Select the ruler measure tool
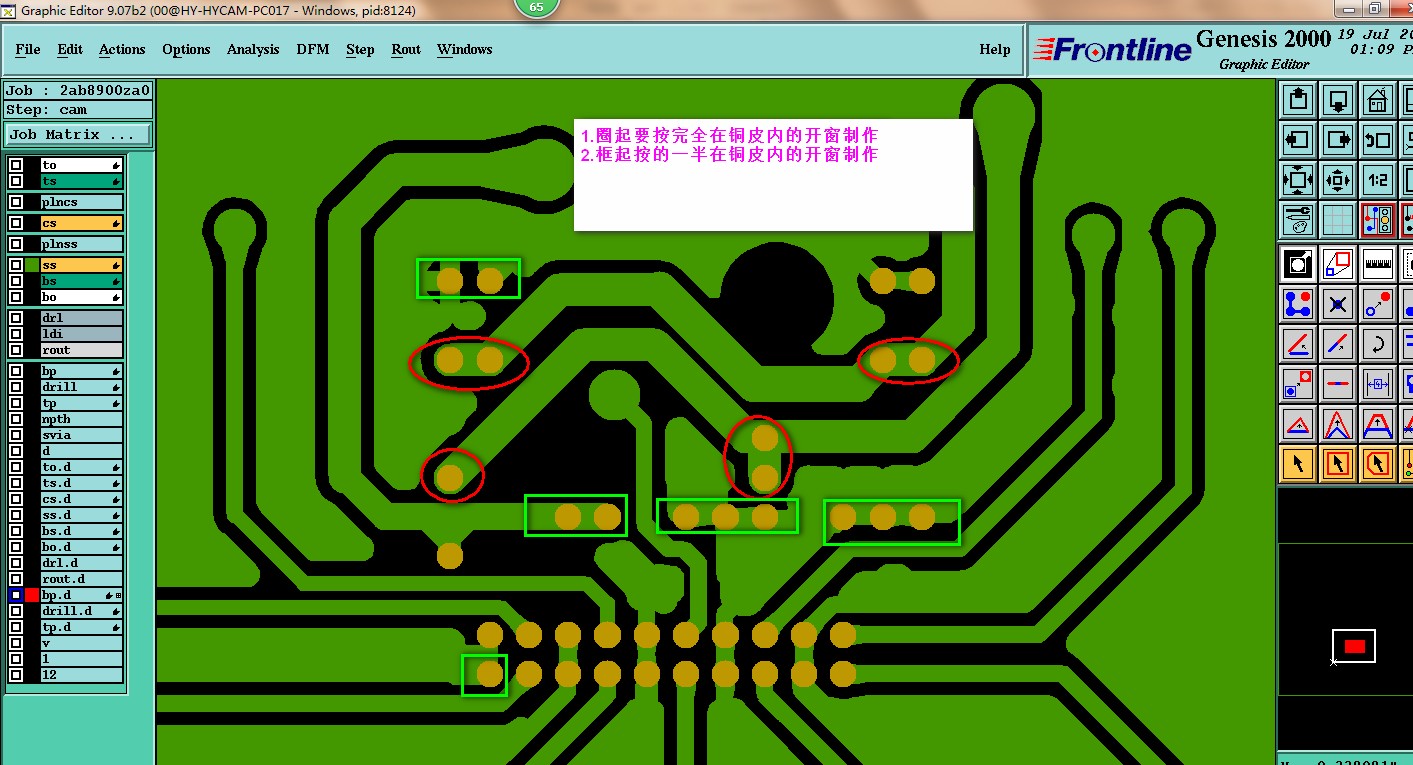This screenshot has width=1413, height=765. coord(1378,264)
